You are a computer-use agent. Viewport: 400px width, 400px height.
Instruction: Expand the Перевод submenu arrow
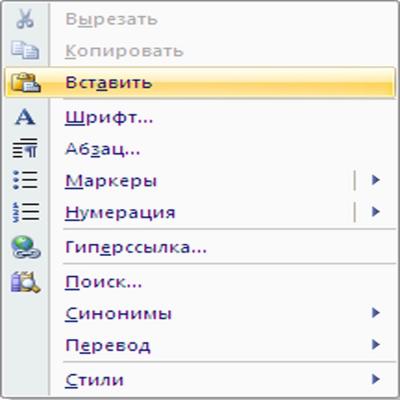coord(376,344)
